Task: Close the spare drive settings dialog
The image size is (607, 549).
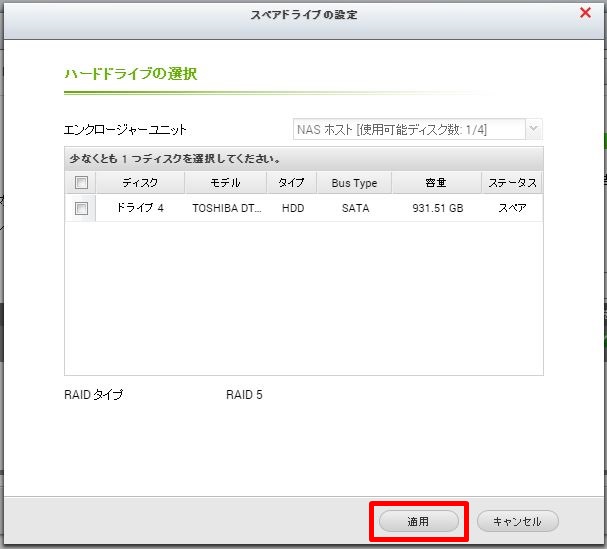Action: click(x=585, y=13)
